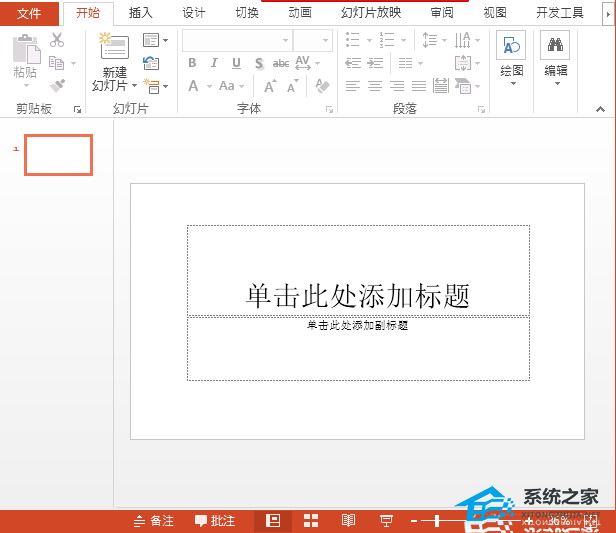Click the align text vertical icon
This screenshot has height=533, width=616.
coord(463,63)
